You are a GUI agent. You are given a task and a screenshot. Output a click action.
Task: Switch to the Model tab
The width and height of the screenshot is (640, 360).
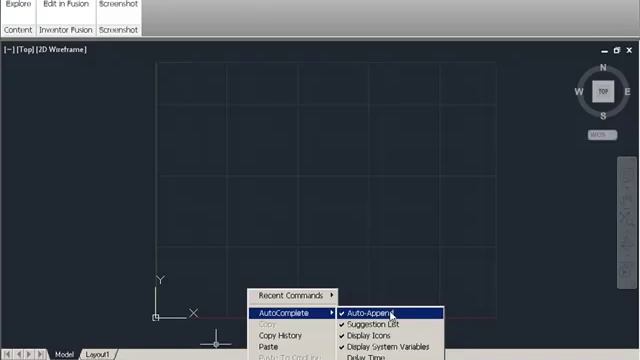[x=64, y=354]
